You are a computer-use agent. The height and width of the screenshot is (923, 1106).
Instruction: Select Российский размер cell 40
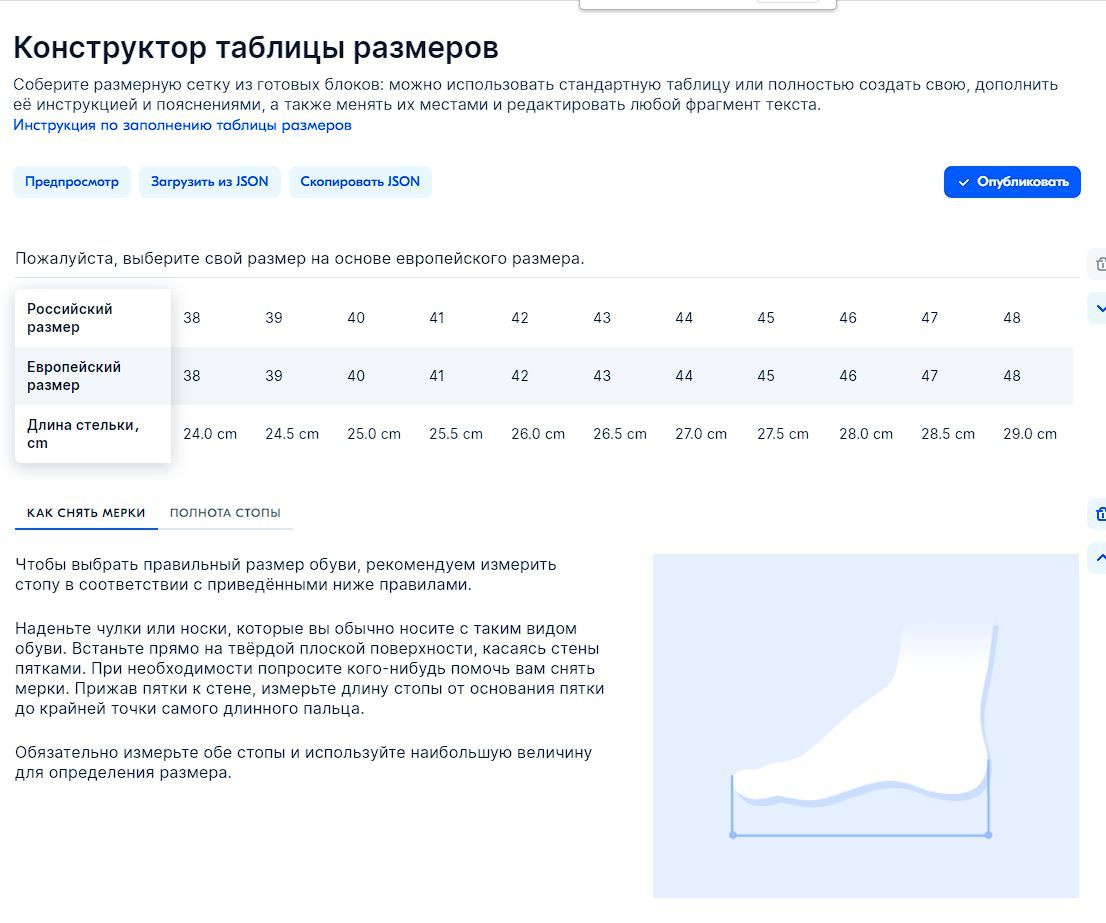(x=356, y=318)
